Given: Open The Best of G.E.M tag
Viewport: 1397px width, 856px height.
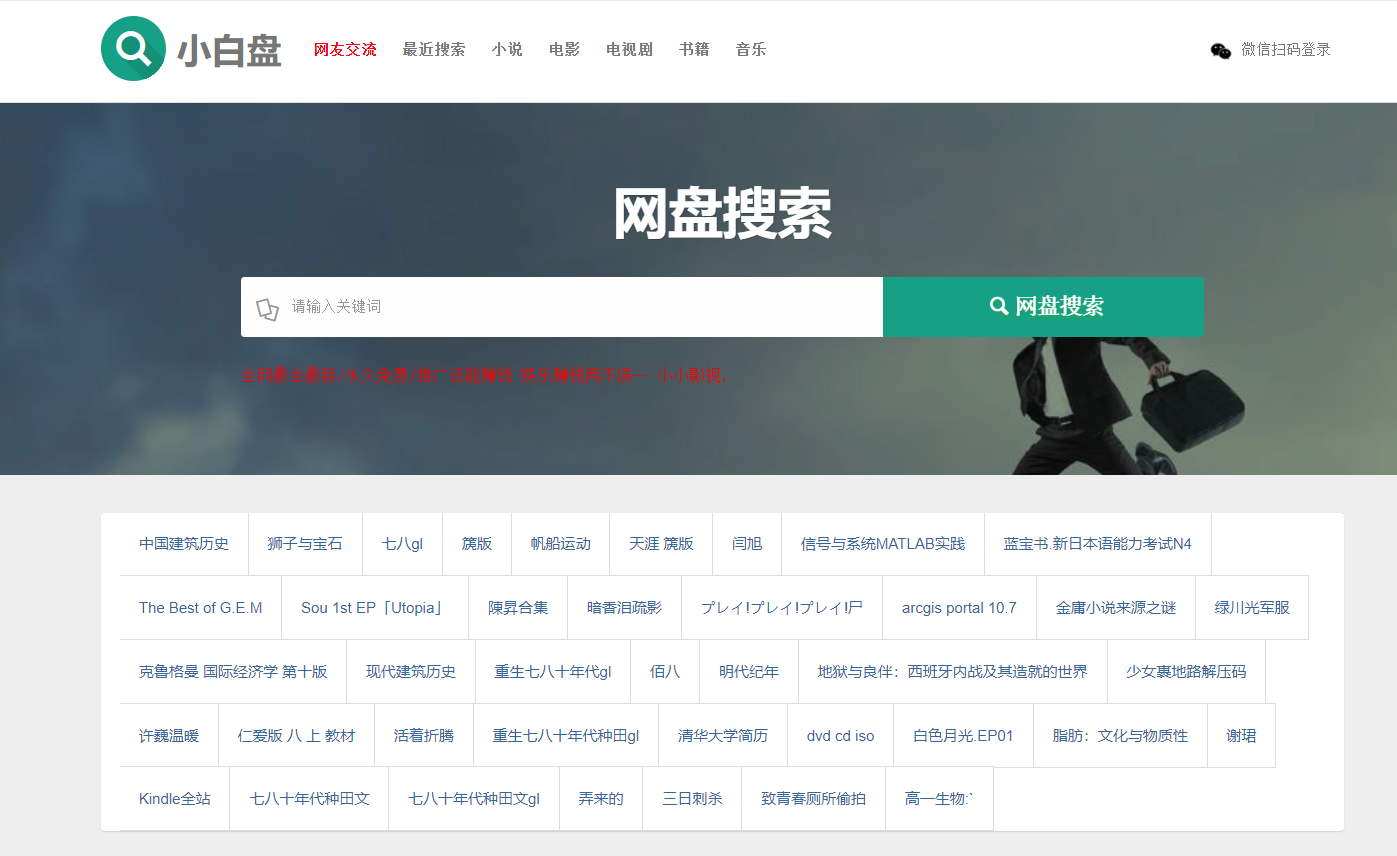Looking at the screenshot, I should pos(201,608).
